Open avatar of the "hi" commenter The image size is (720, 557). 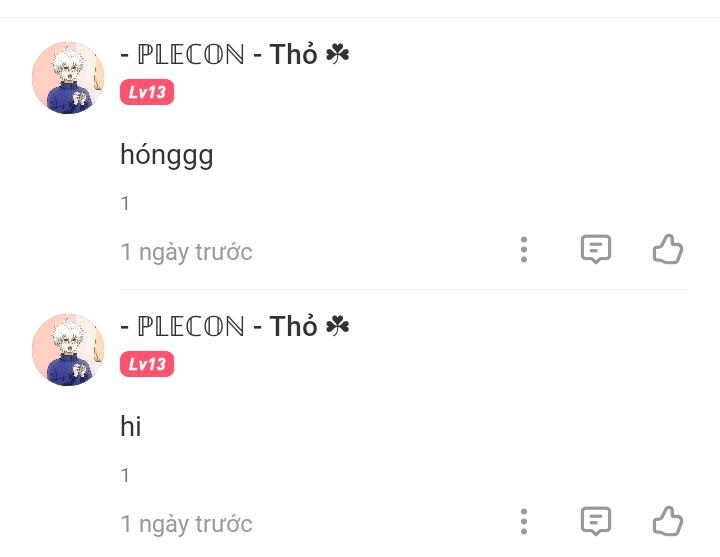68,349
